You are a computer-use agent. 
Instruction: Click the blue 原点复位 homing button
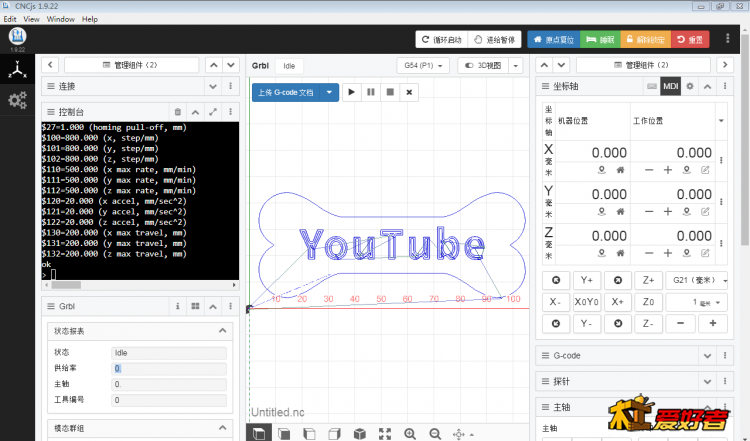(554, 39)
